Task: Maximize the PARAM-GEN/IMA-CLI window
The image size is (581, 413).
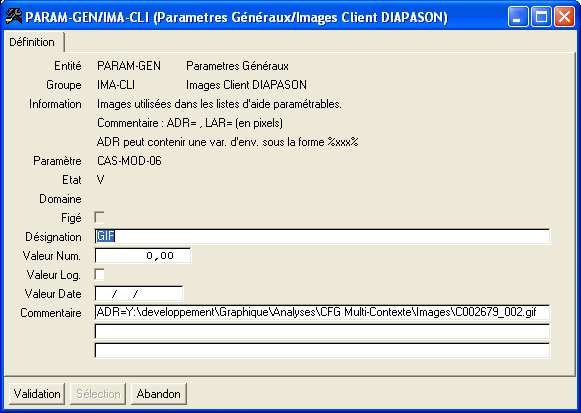Action: [x=541, y=17]
